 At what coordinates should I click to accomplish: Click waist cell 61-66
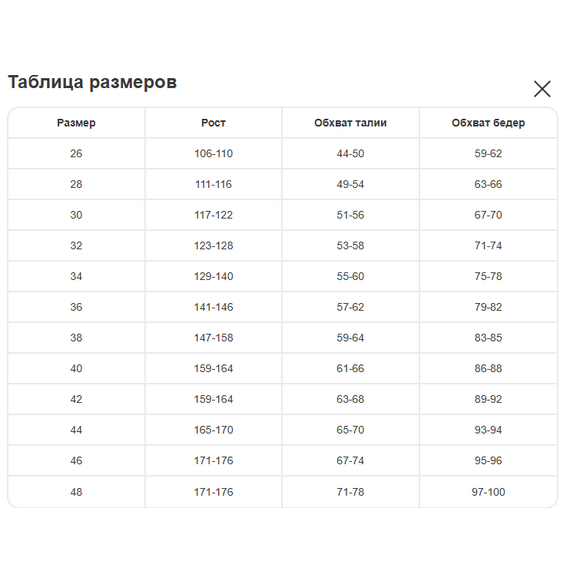click(350, 369)
